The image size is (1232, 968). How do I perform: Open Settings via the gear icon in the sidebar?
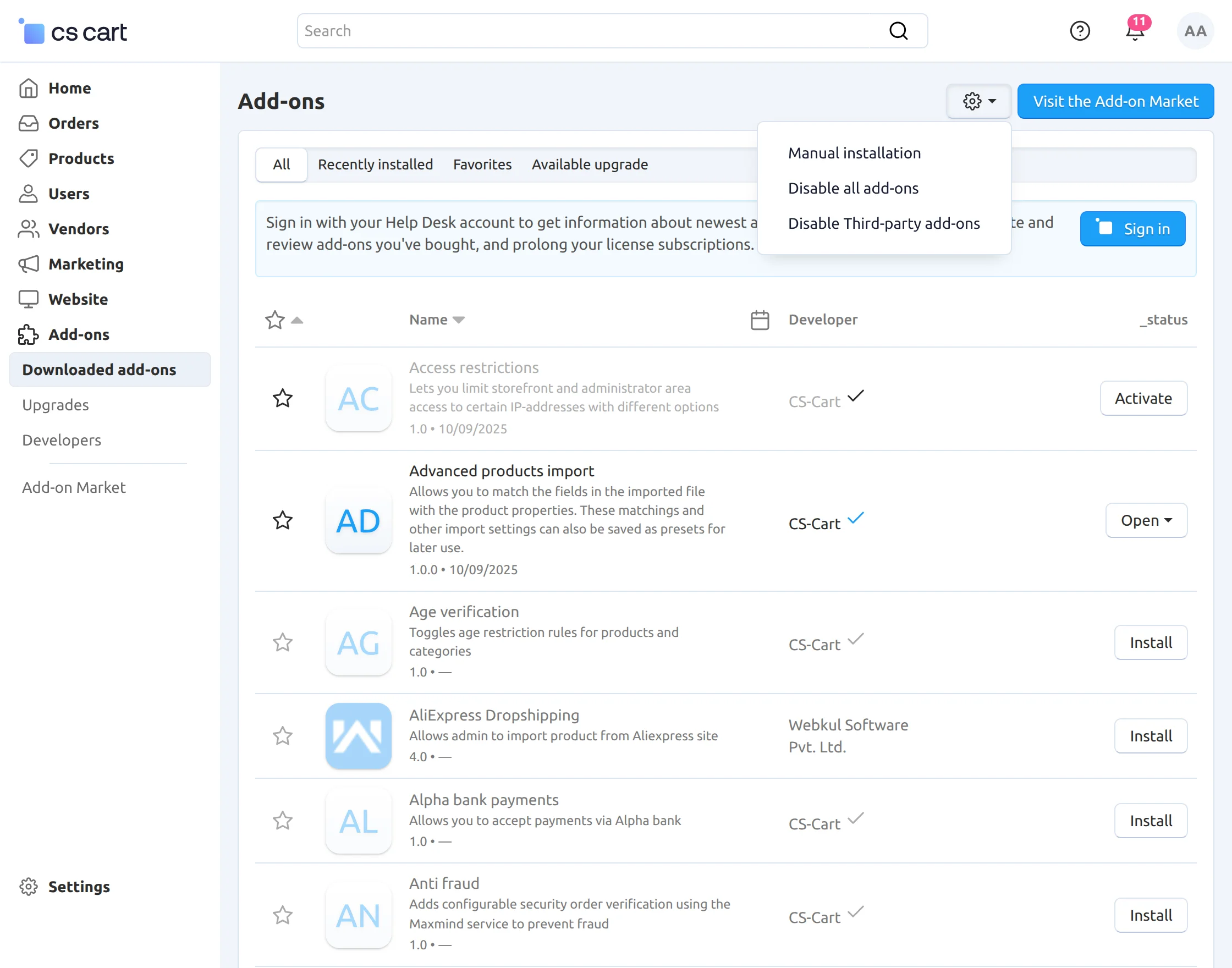click(x=29, y=887)
